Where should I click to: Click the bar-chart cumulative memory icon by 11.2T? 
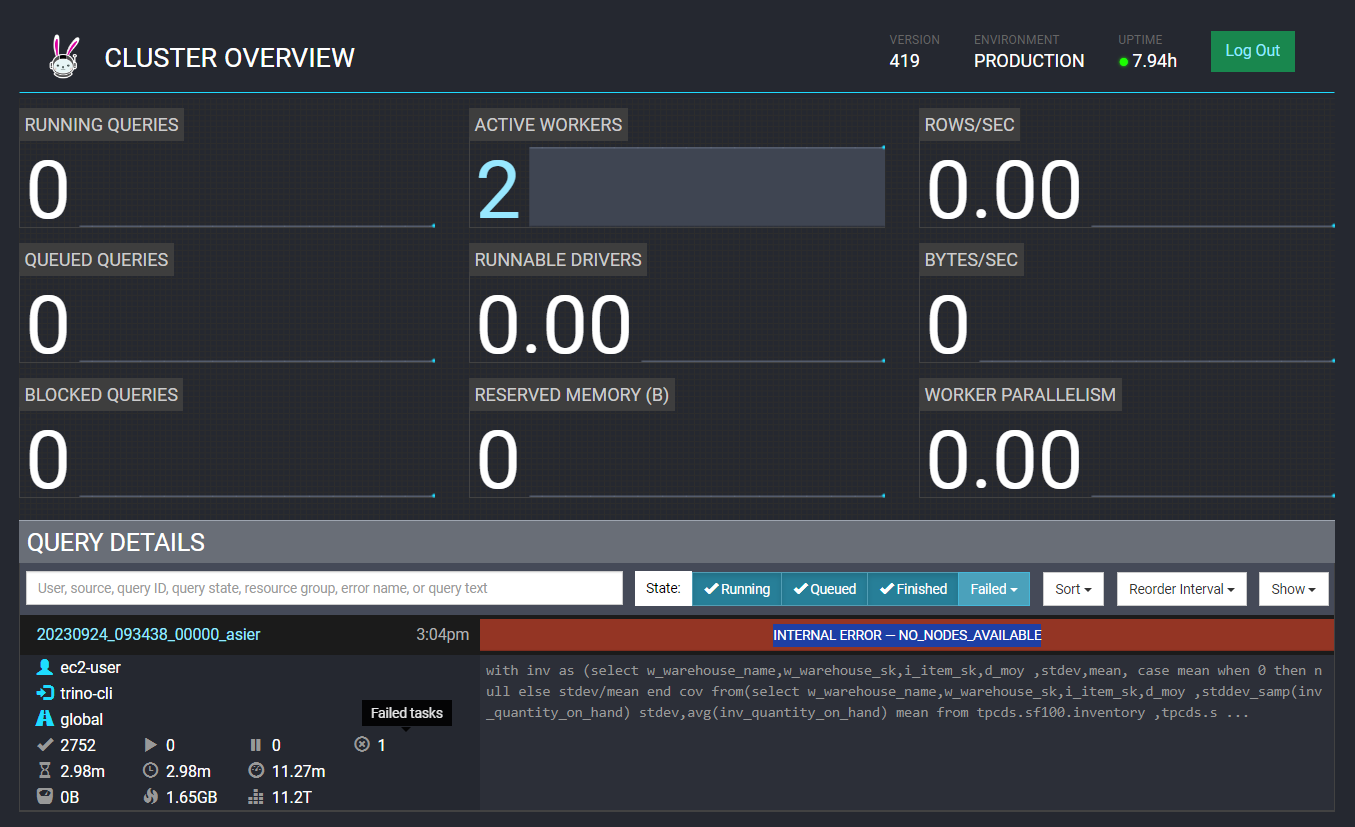255,797
